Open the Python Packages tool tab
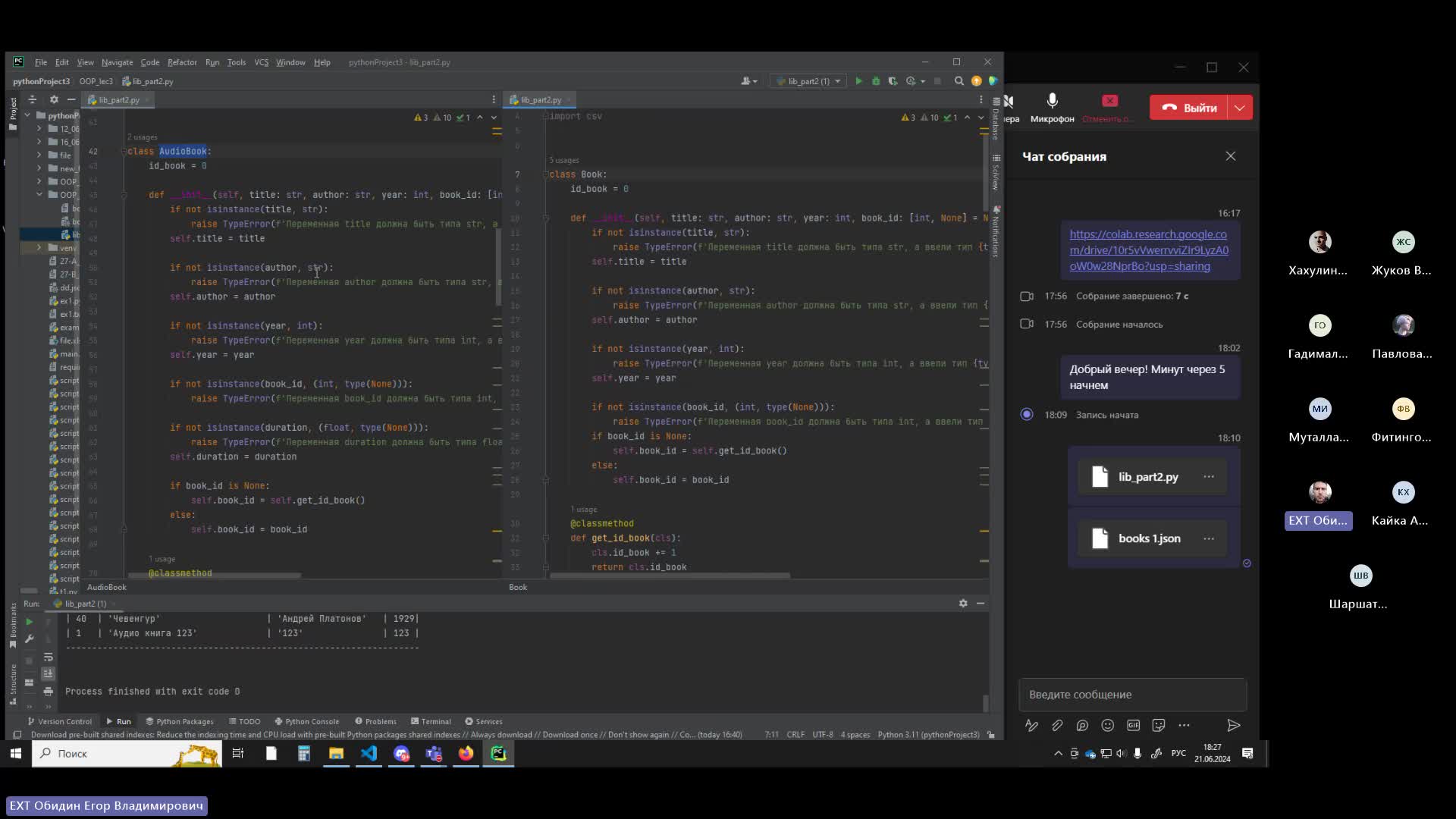This screenshot has height=819, width=1456. (x=180, y=721)
